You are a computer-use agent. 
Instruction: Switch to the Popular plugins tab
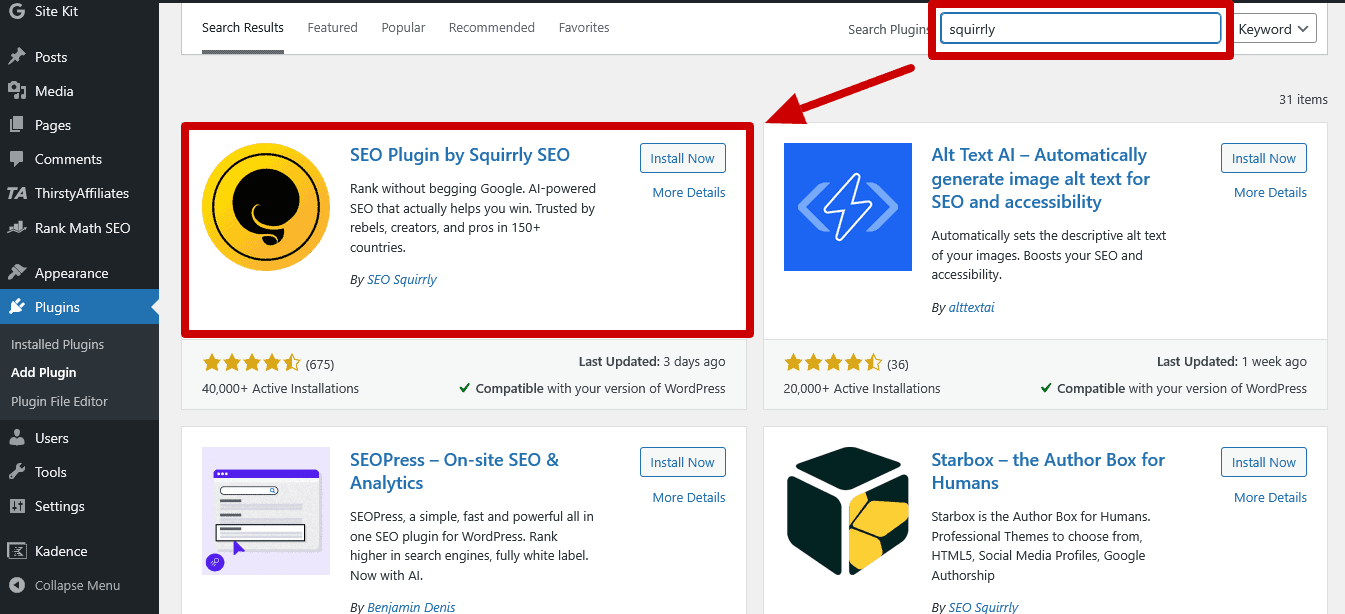[x=403, y=27]
